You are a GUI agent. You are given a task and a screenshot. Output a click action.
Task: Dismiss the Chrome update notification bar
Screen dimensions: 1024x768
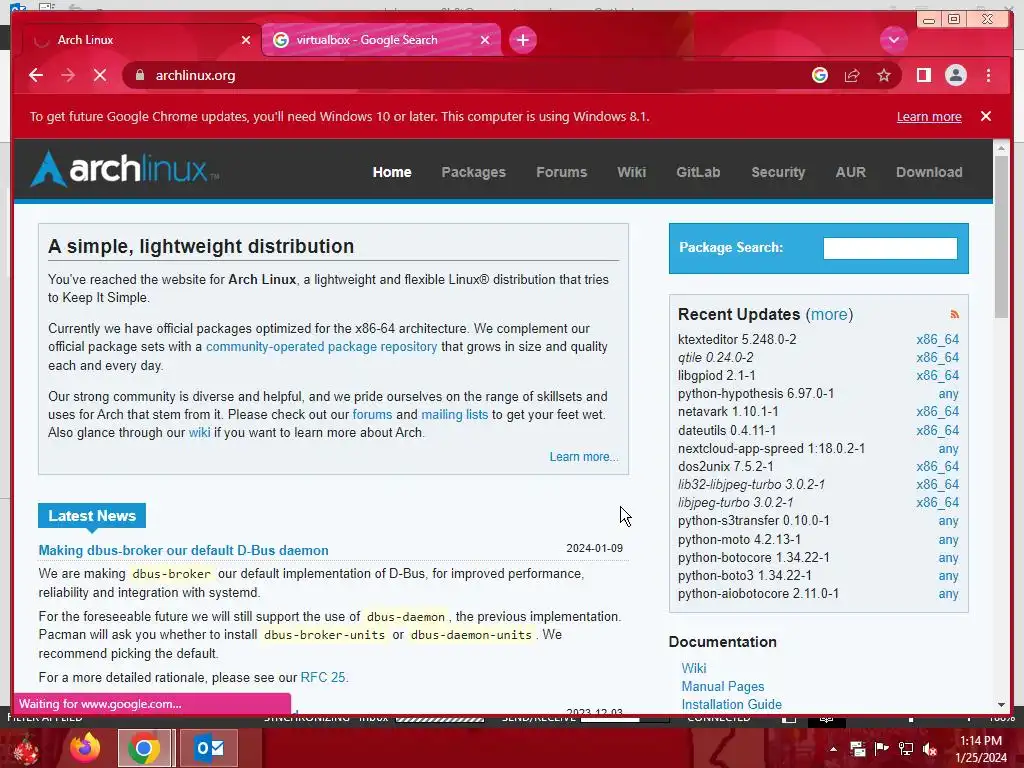(x=985, y=116)
